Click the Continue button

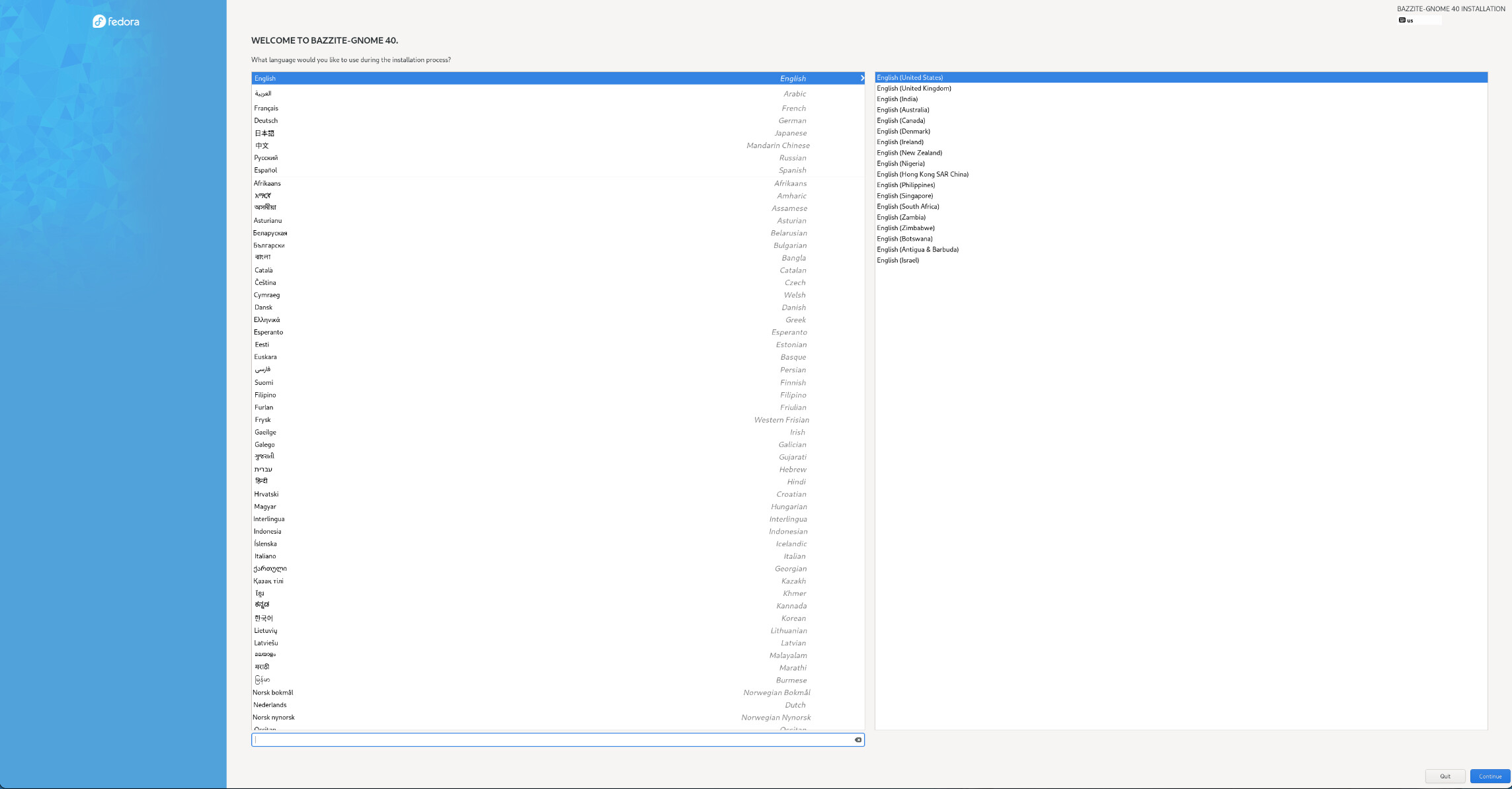(x=1490, y=776)
